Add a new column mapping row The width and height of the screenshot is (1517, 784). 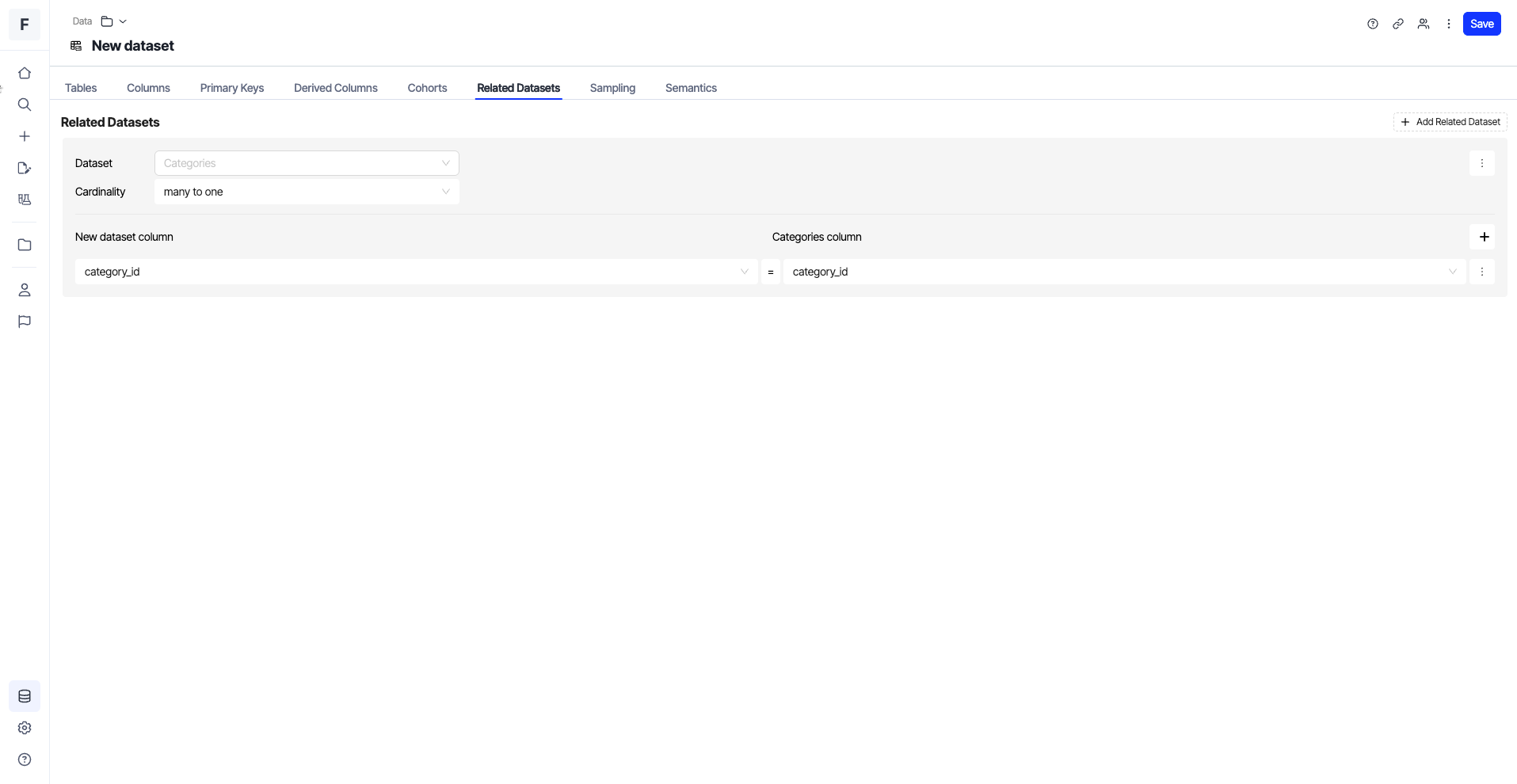1483,237
